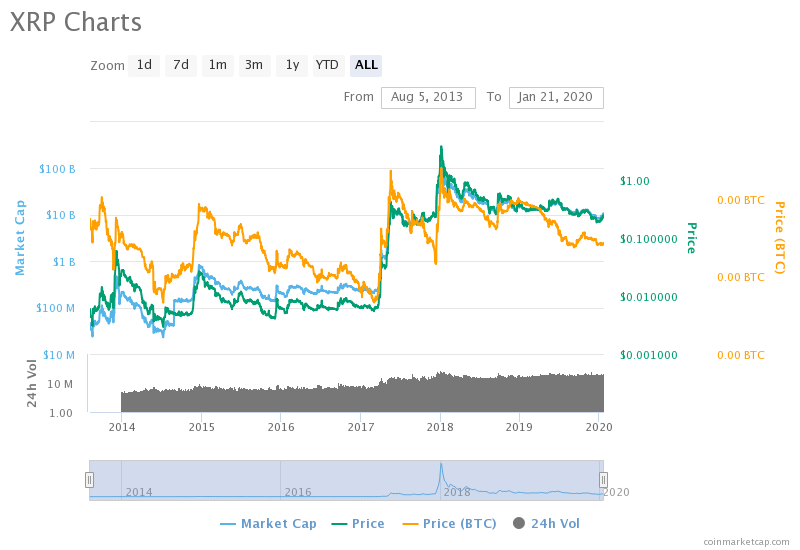
Task: Switch zoom to 1y
Action: pyautogui.click(x=292, y=65)
